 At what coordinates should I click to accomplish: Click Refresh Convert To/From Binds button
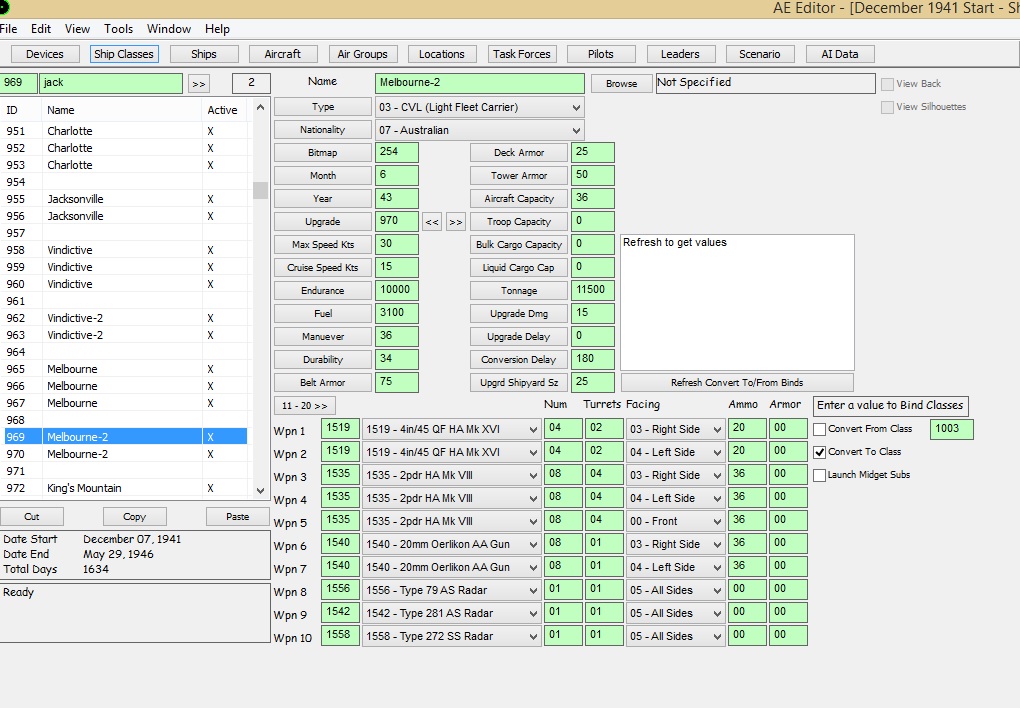coord(737,383)
